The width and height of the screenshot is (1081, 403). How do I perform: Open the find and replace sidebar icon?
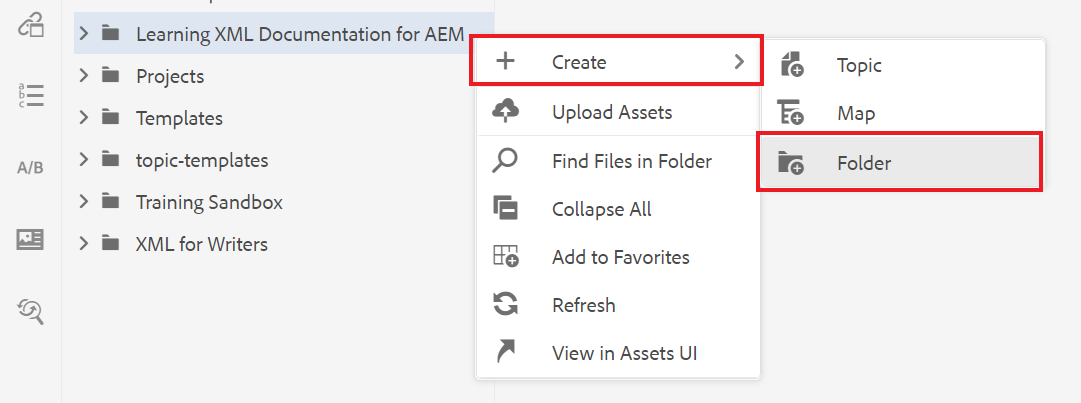[x=31, y=311]
